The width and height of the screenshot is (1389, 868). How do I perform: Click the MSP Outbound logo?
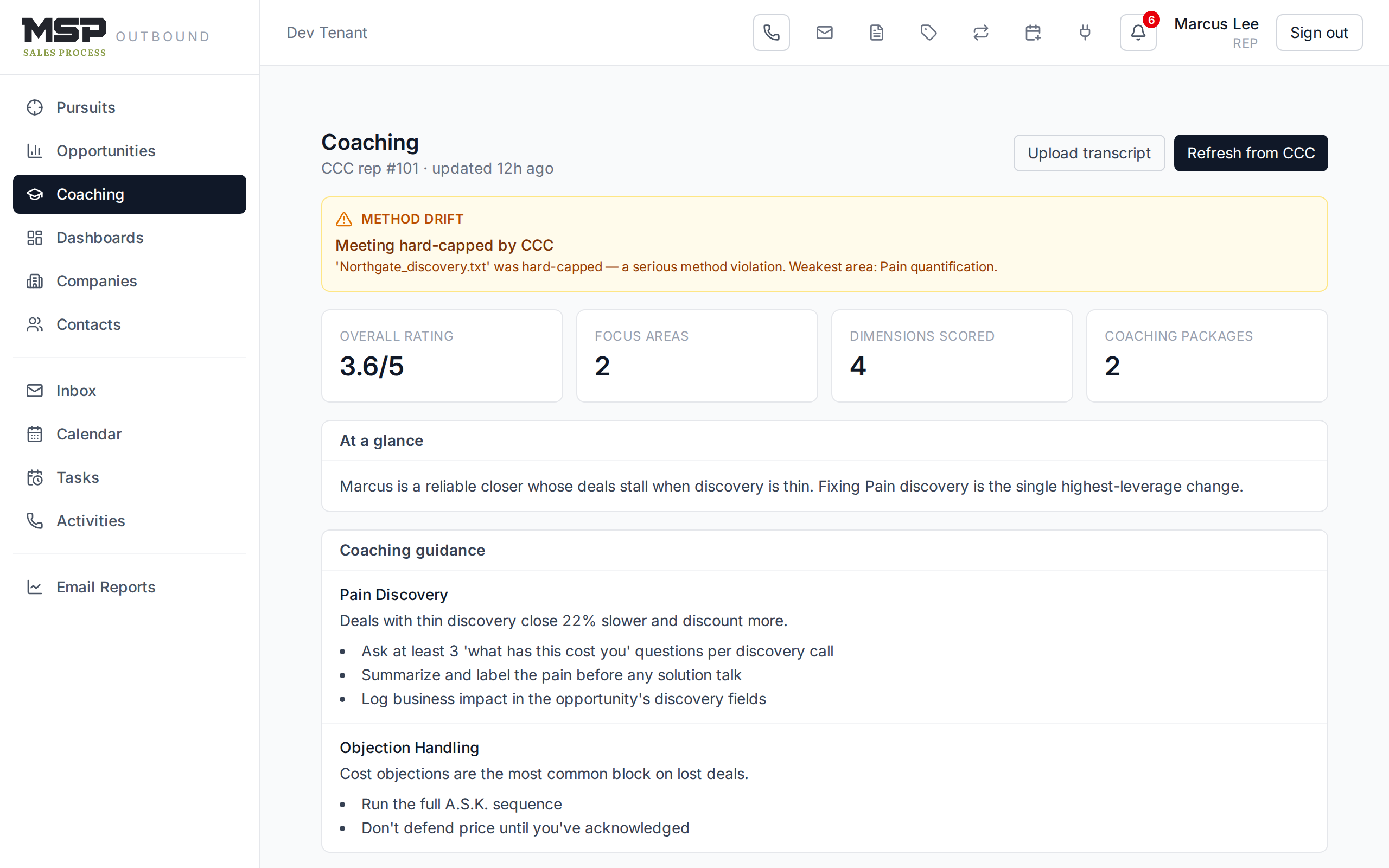[116, 37]
